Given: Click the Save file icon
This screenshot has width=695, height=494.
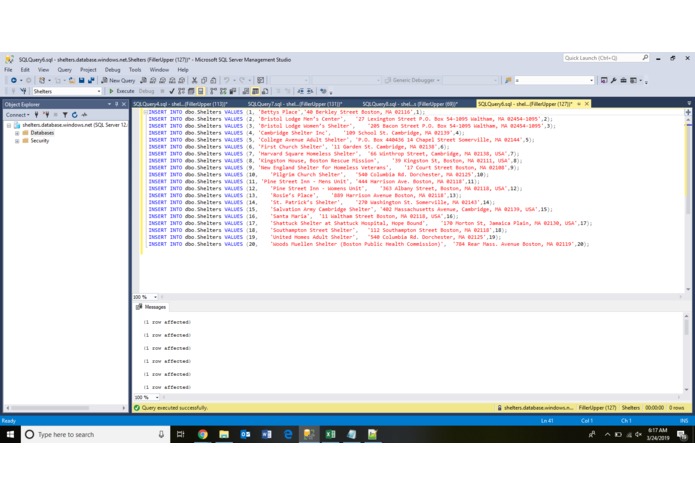Looking at the screenshot, I should coord(81,80).
